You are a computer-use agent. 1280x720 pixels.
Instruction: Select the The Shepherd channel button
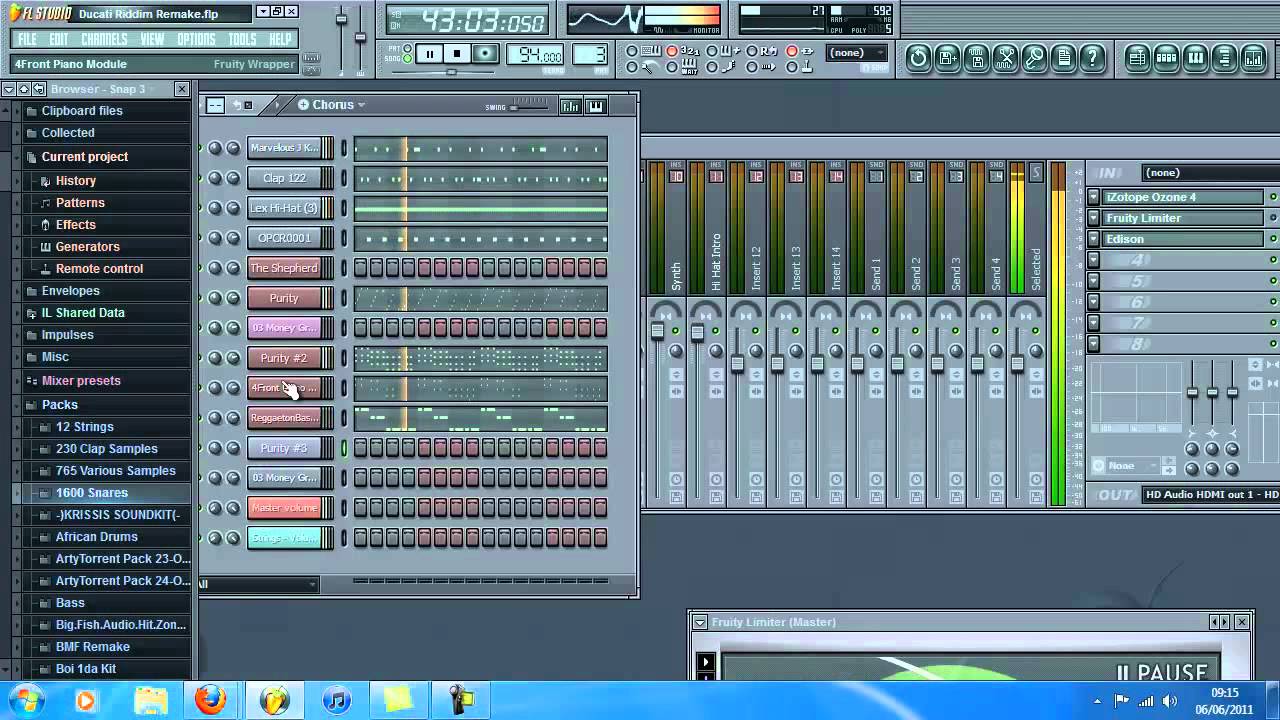(x=284, y=268)
